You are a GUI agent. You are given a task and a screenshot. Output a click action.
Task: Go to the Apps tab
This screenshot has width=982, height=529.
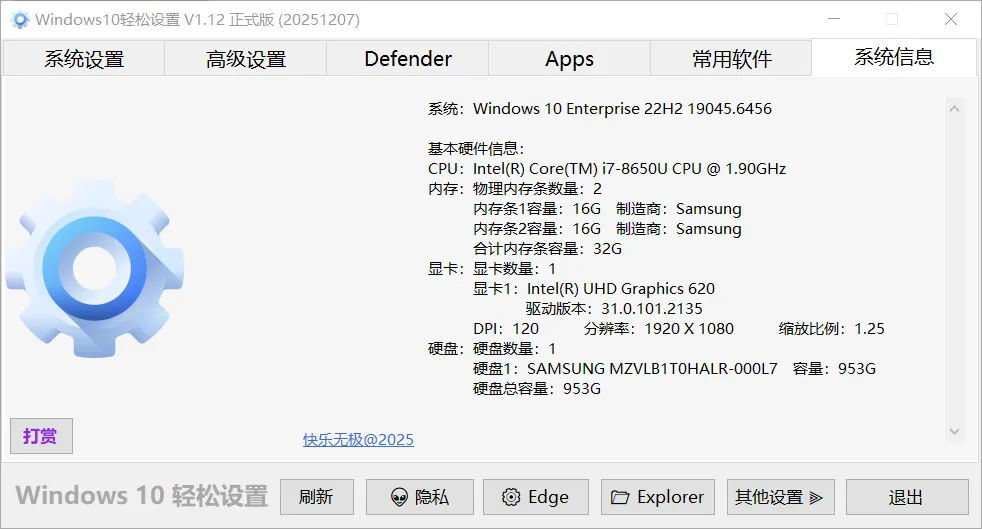point(569,59)
